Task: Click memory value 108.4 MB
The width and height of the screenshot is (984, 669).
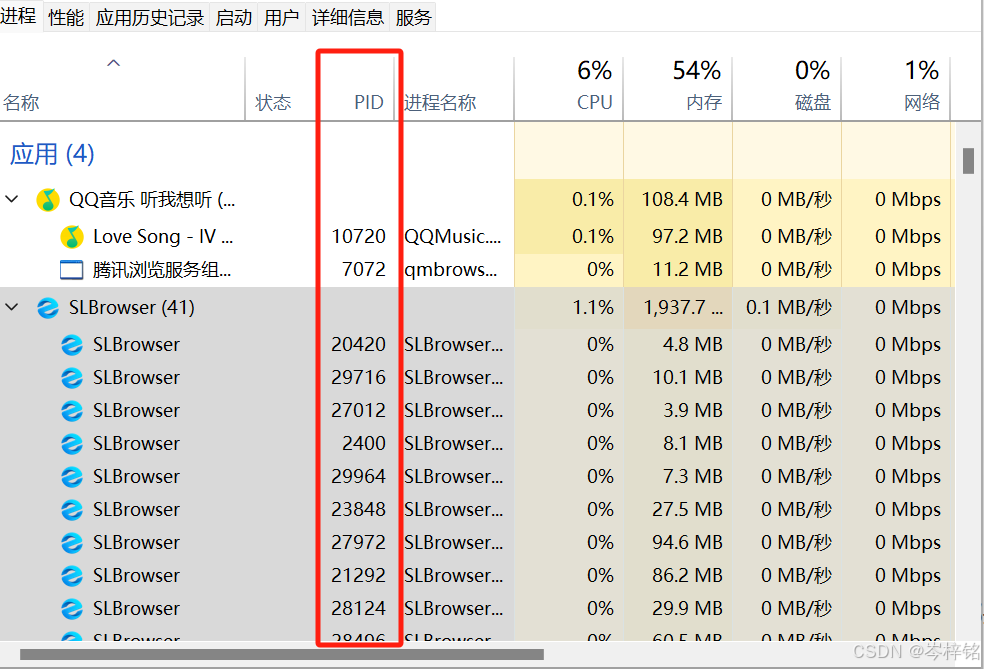Action: point(682,200)
